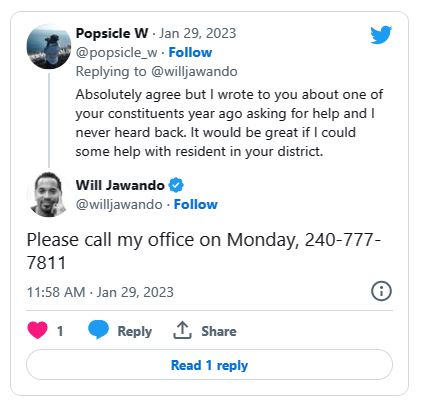Follow the @willjawando account

(x=196, y=204)
